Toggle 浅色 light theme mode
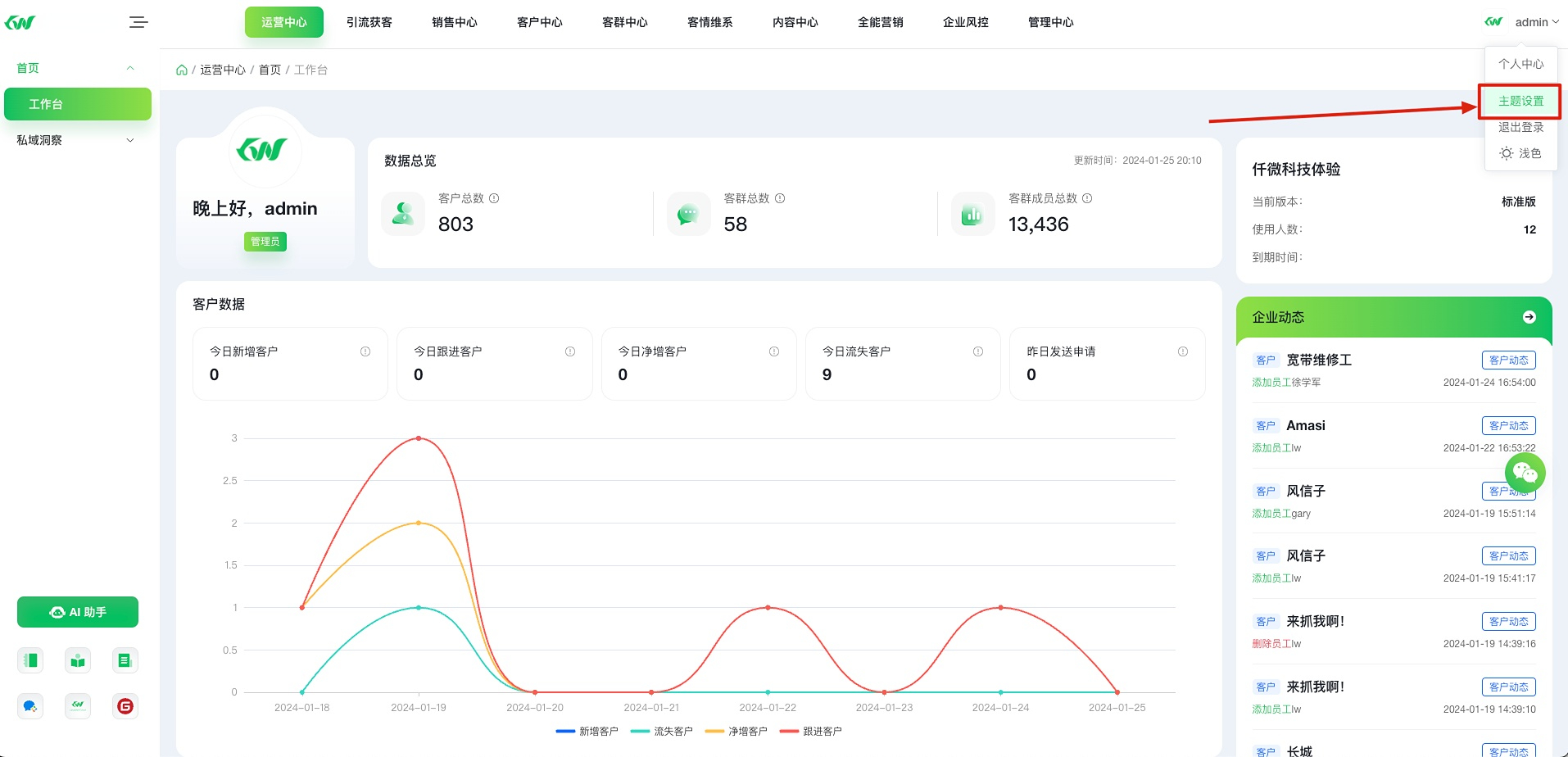 click(1520, 153)
